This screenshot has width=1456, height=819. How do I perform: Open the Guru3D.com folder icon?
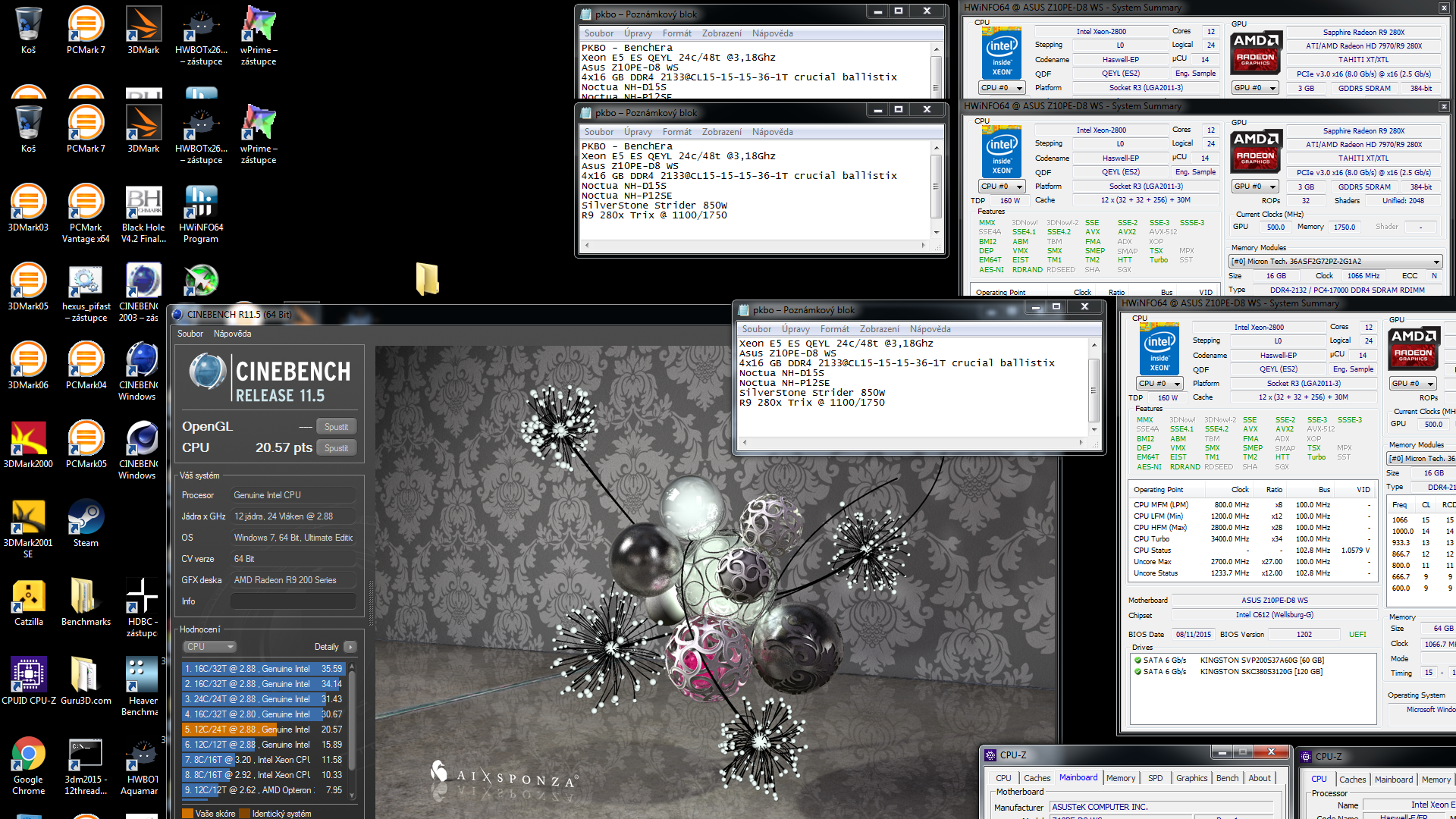click(x=86, y=681)
